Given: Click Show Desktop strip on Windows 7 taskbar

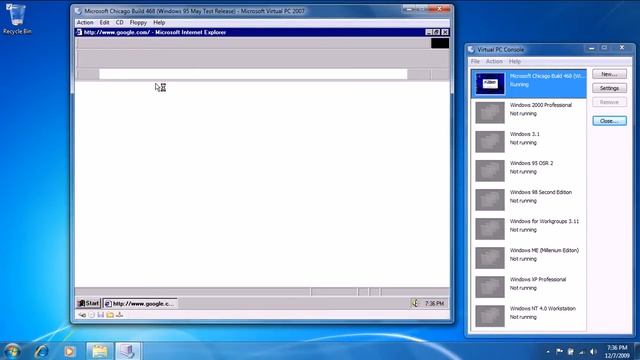Looking at the screenshot, I should point(637,351).
